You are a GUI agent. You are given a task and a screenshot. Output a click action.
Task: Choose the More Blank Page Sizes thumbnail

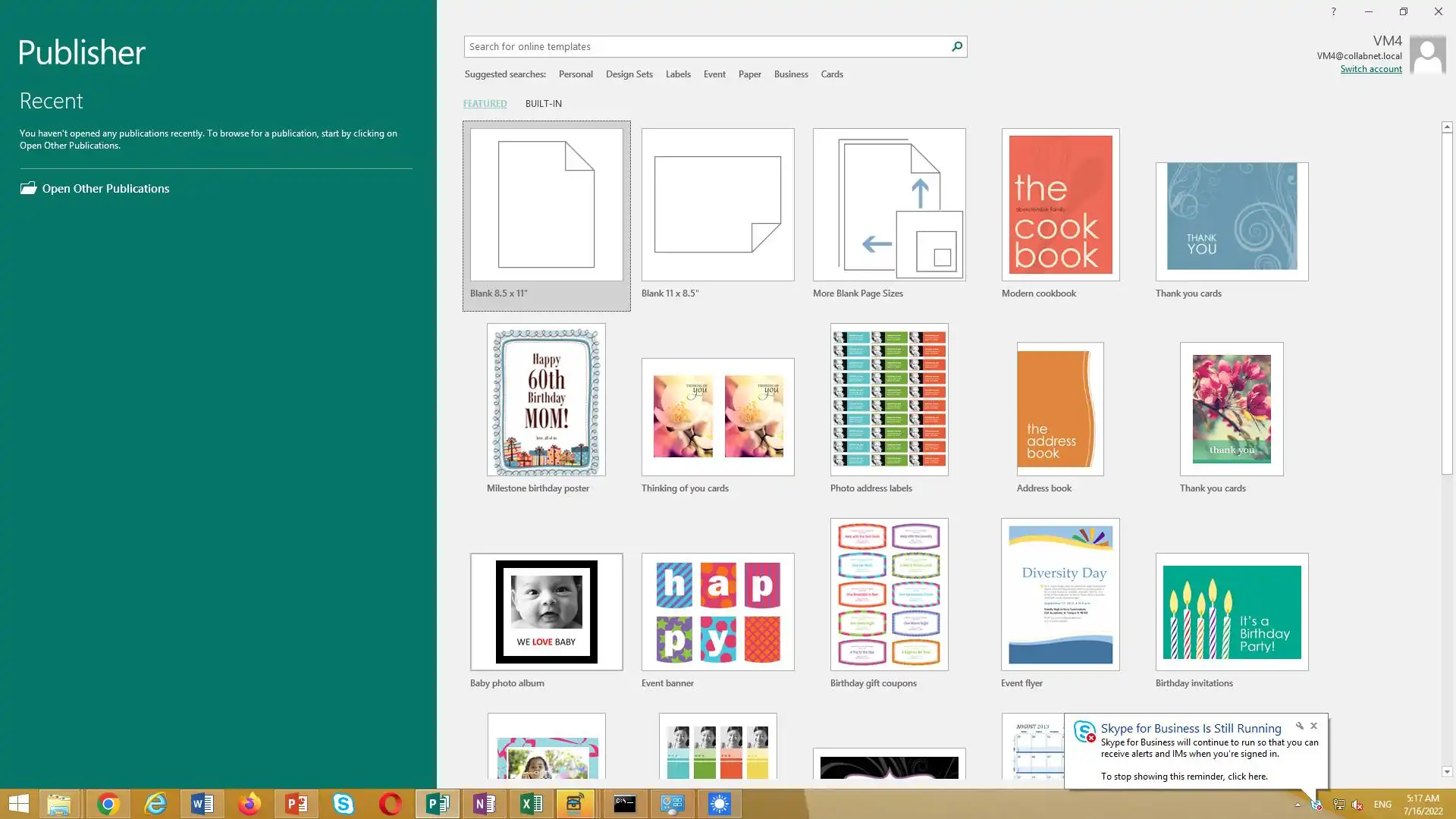(889, 205)
